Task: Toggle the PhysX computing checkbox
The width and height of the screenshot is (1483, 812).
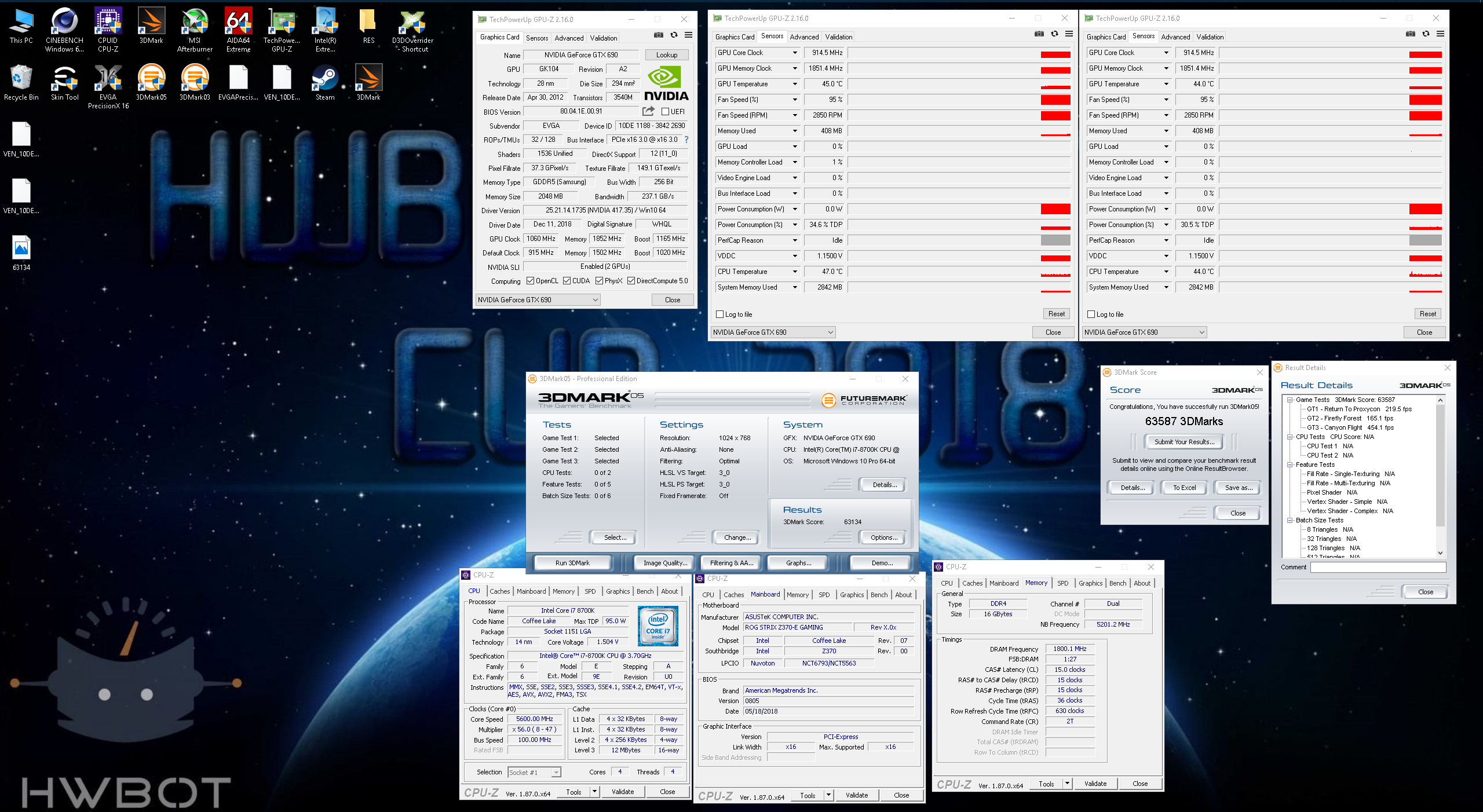Action: click(599, 281)
